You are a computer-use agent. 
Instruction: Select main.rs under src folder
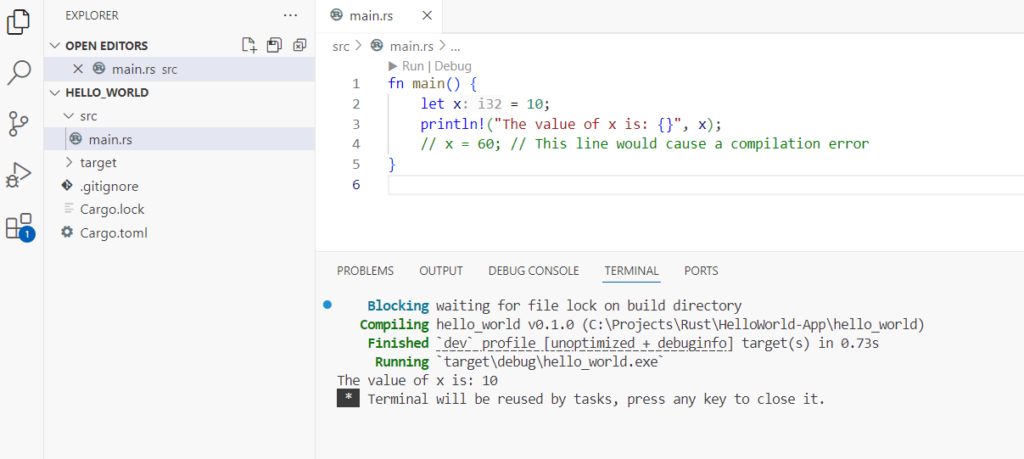point(180,139)
